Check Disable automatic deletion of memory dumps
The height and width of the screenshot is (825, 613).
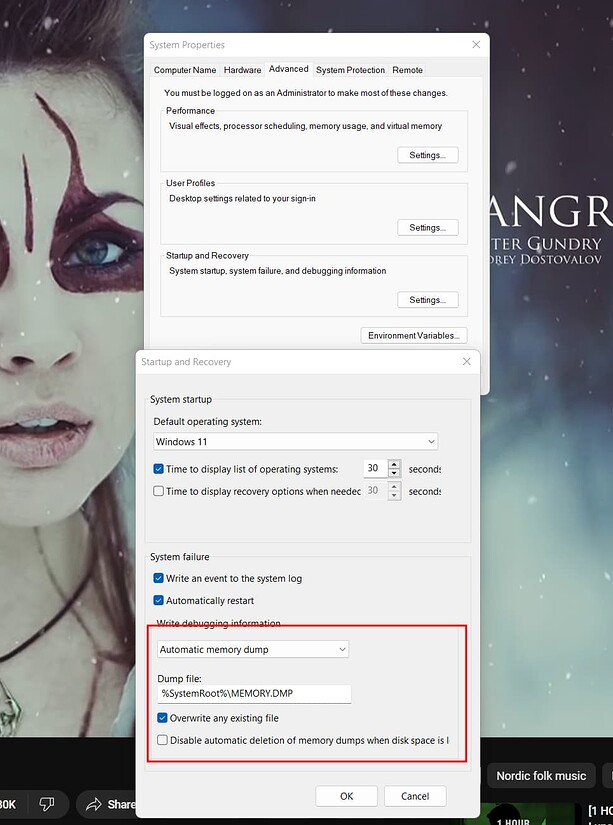coord(163,741)
